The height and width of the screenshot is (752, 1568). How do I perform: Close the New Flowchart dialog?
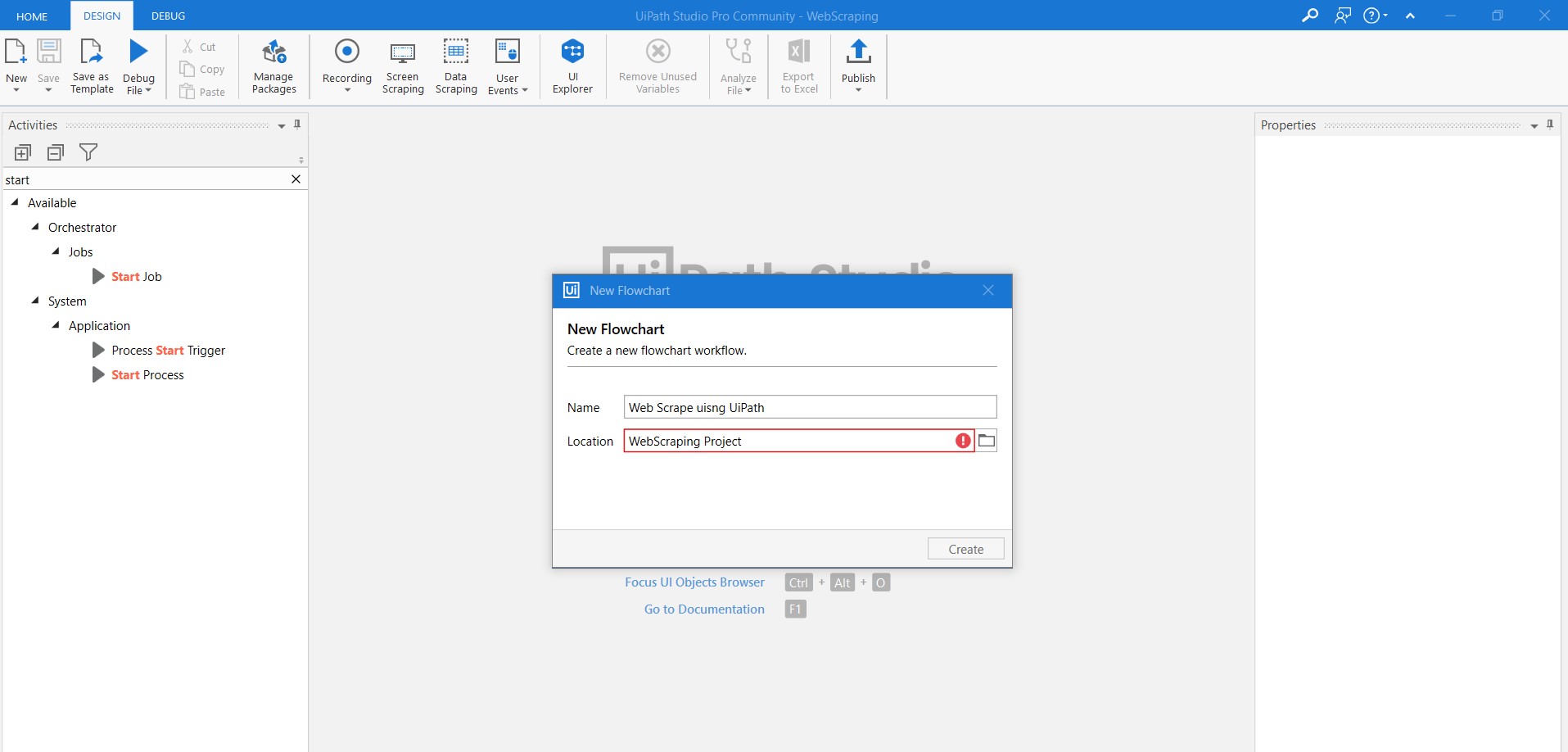pos(988,290)
